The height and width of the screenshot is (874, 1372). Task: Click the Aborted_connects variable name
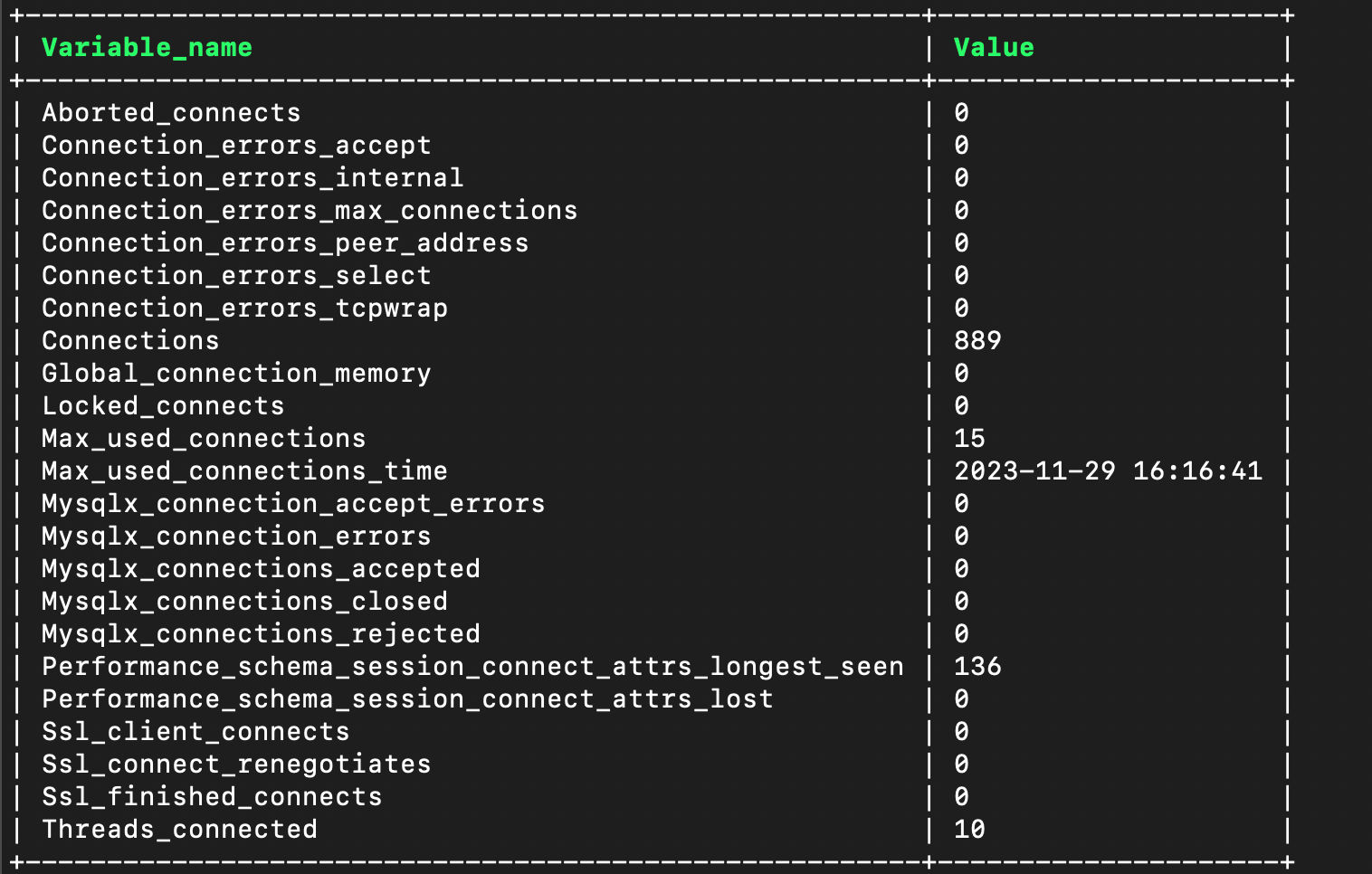(171, 113)
